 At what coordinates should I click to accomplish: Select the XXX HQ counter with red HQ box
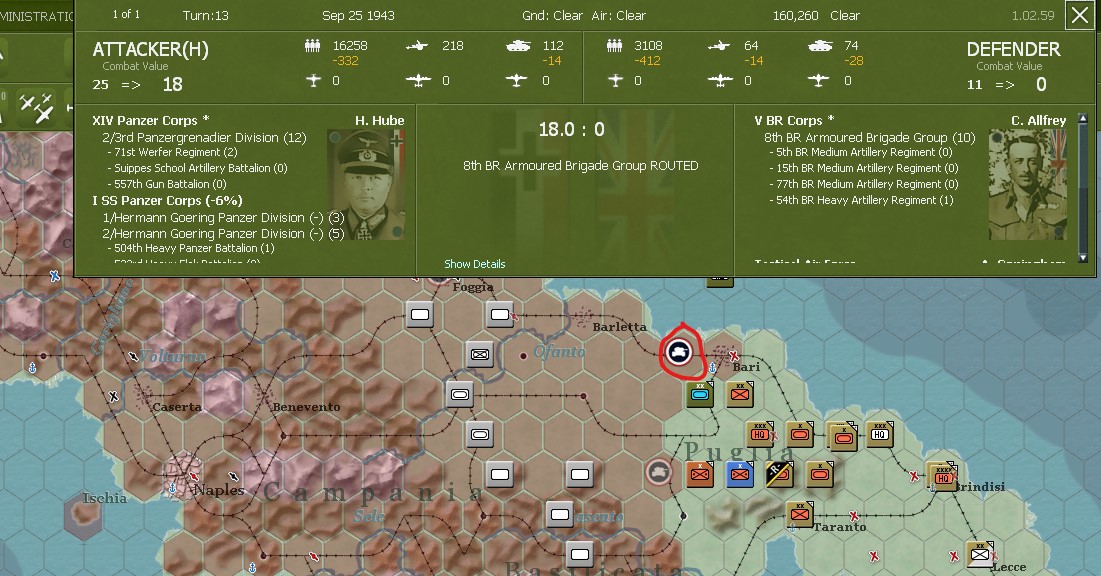pyautogui.click(x=760, y=434)
